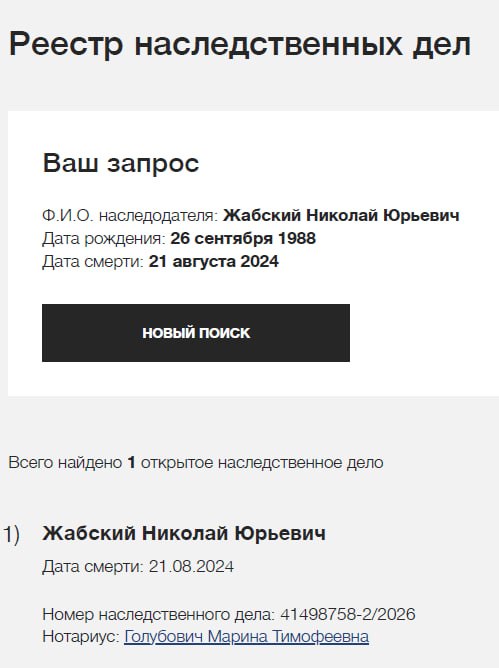Open notary Голубович Марина Тимофеевна link

246,636
